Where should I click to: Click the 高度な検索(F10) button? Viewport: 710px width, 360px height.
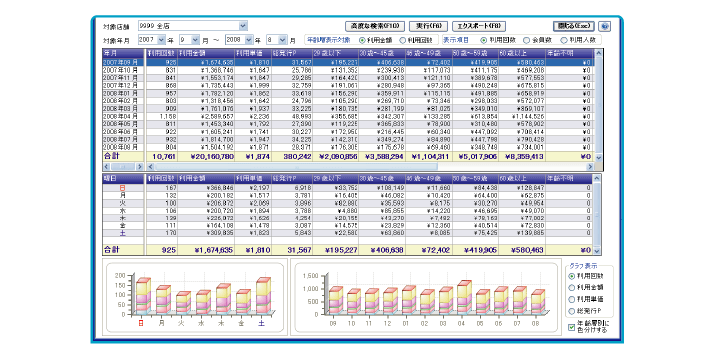pyautogui.click(x=375, y=26)
